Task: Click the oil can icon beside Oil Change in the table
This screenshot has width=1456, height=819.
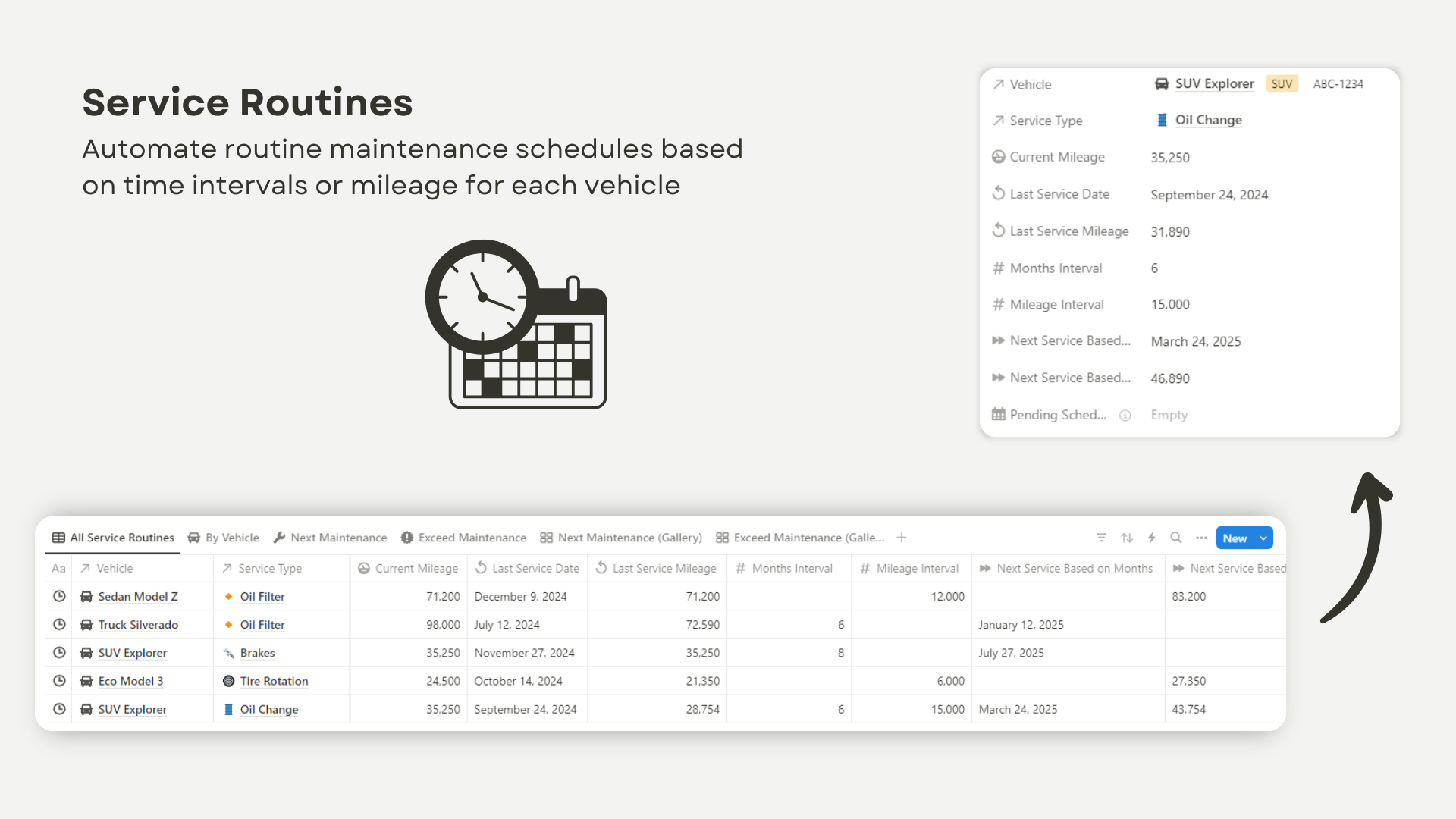Action: pos(228,709)
